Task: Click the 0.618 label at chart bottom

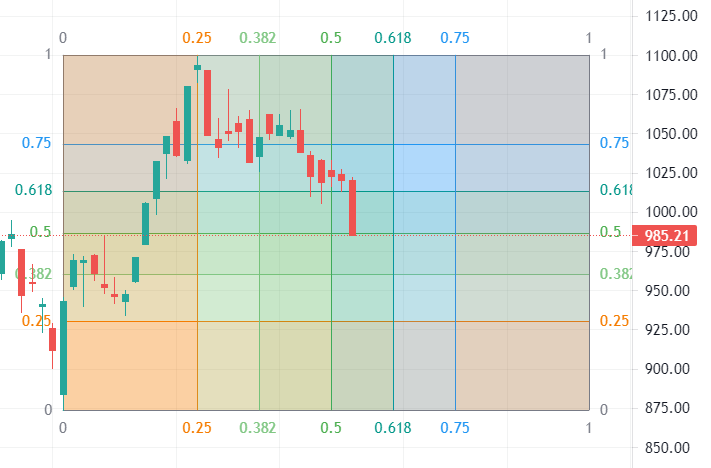Action: 393,428
